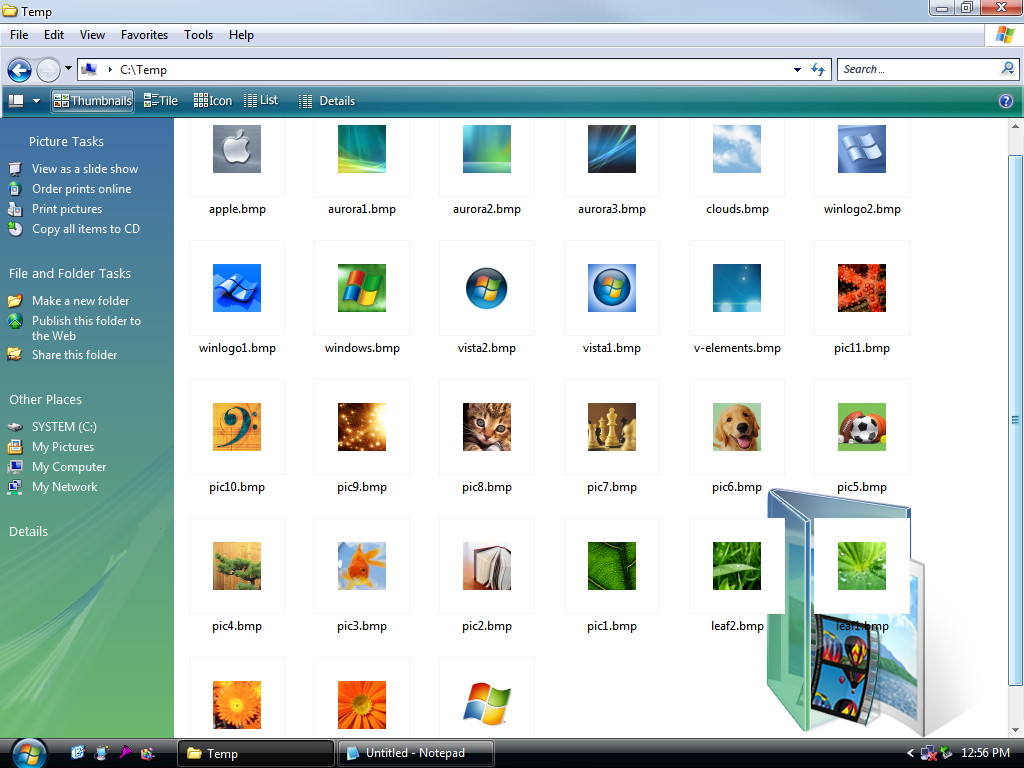Viewport: 1024px width, 768px height.
Task: Switch to List view
Action: (x=261, y=101)
